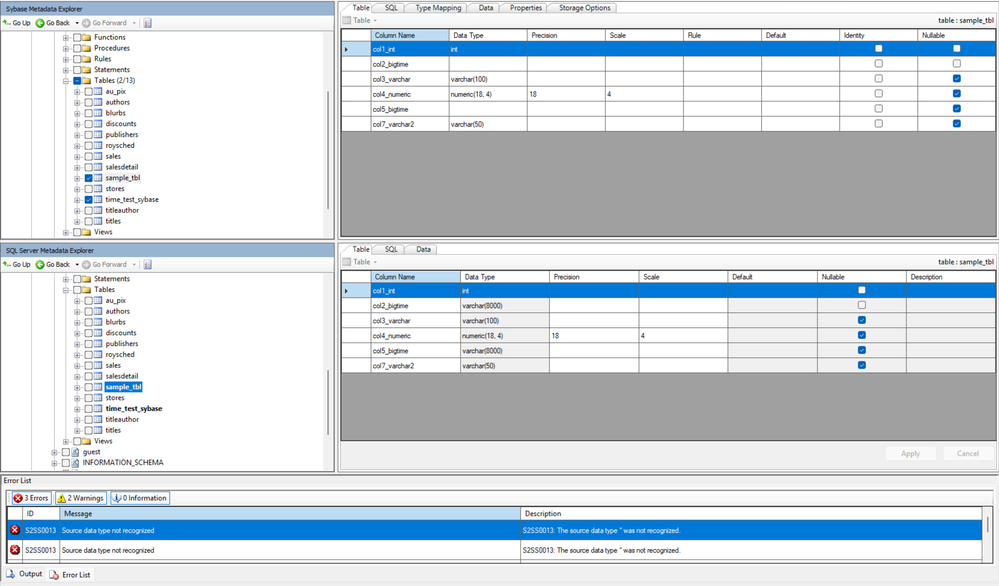Screen dimensions: 999x586
Task: Click the Apply button
Action: [910, 454]
